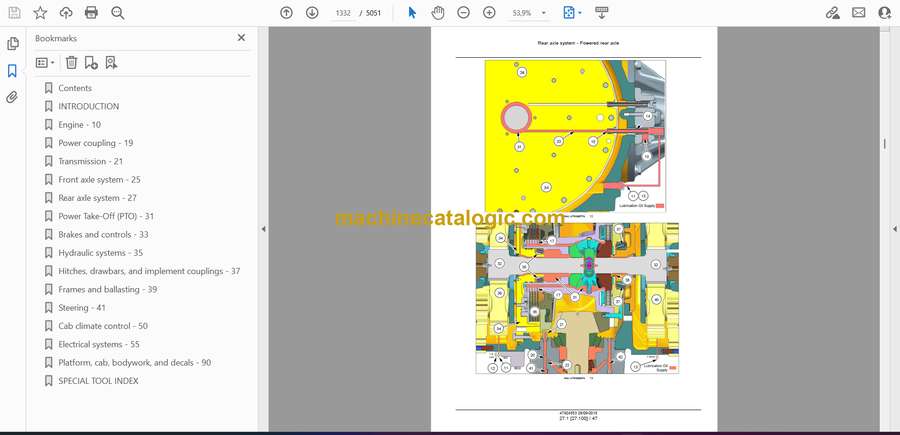Screen dimensions: 900x435
Task: Open the Electrical systems - 55 bookmark
Action: (x=98, y=344)
